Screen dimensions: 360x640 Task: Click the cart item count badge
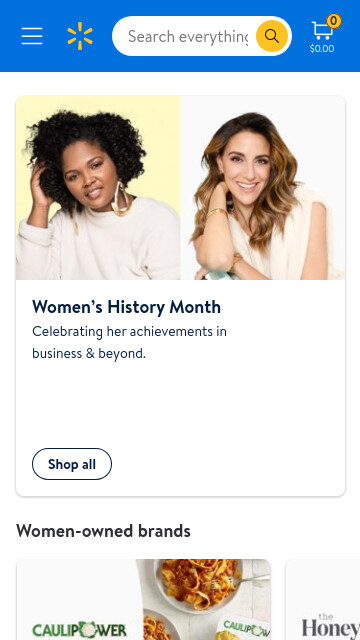coord(334,21)
